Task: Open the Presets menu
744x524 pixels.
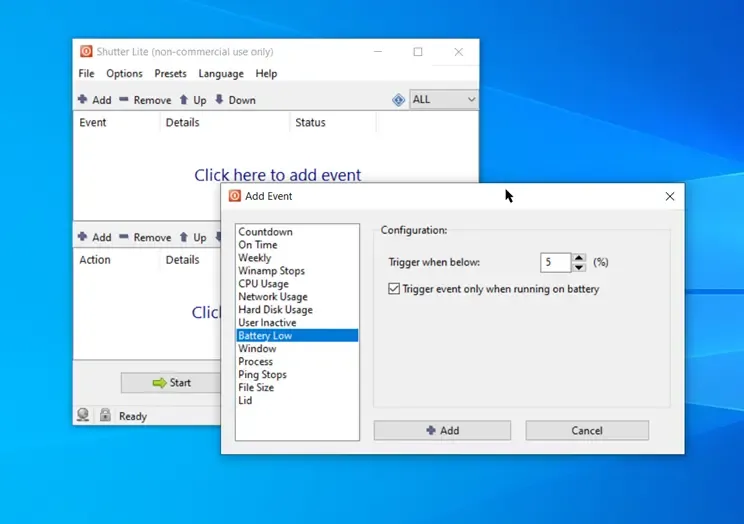Action: point(170,74)
